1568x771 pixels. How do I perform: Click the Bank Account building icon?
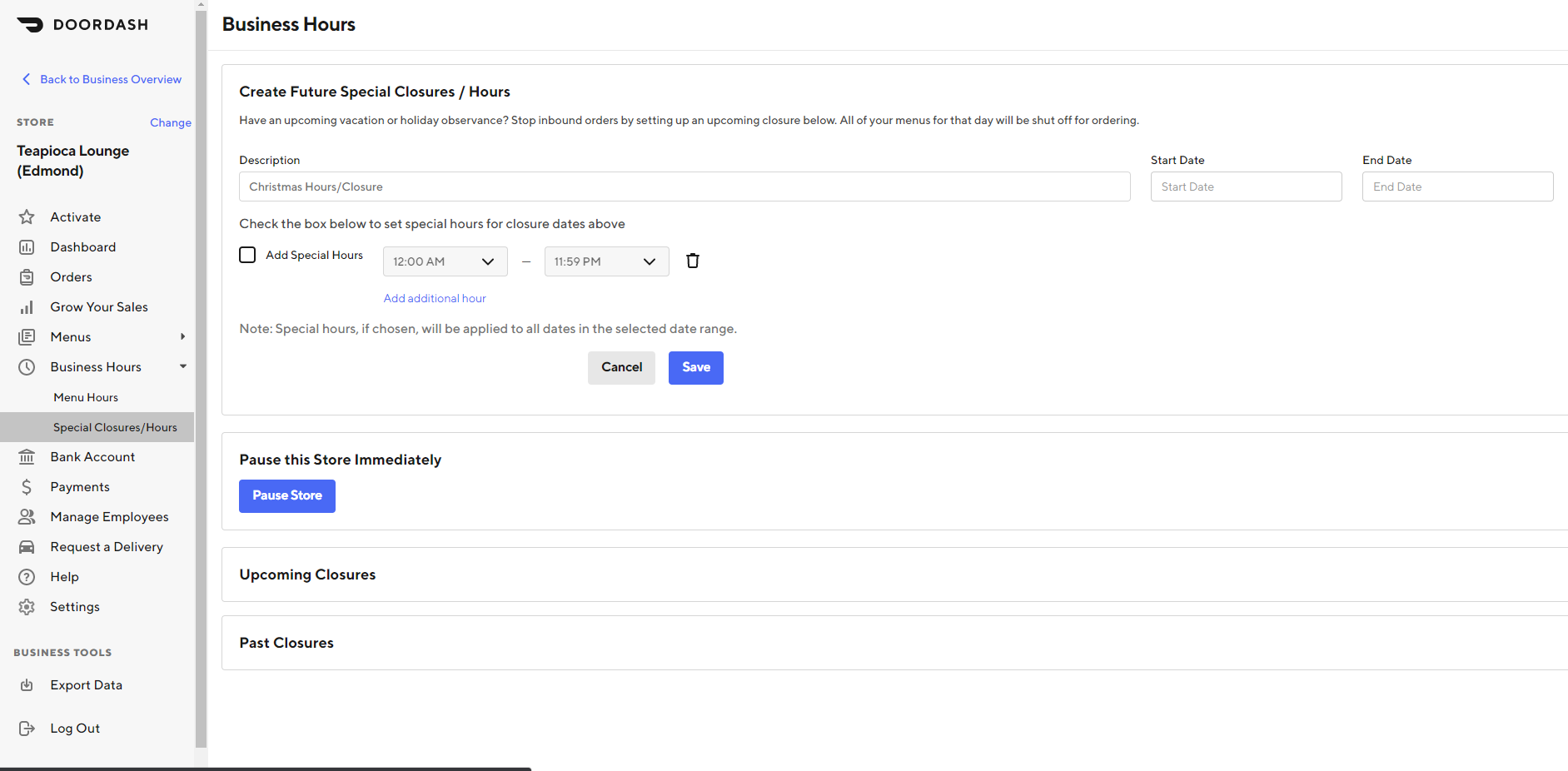pos(27,457)
